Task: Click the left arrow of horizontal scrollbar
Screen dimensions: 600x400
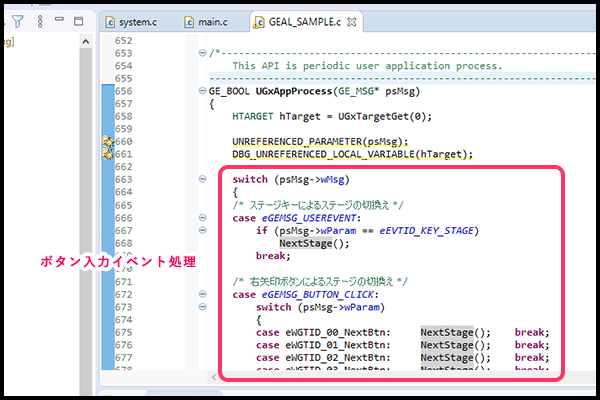Action: coord(214,377)
